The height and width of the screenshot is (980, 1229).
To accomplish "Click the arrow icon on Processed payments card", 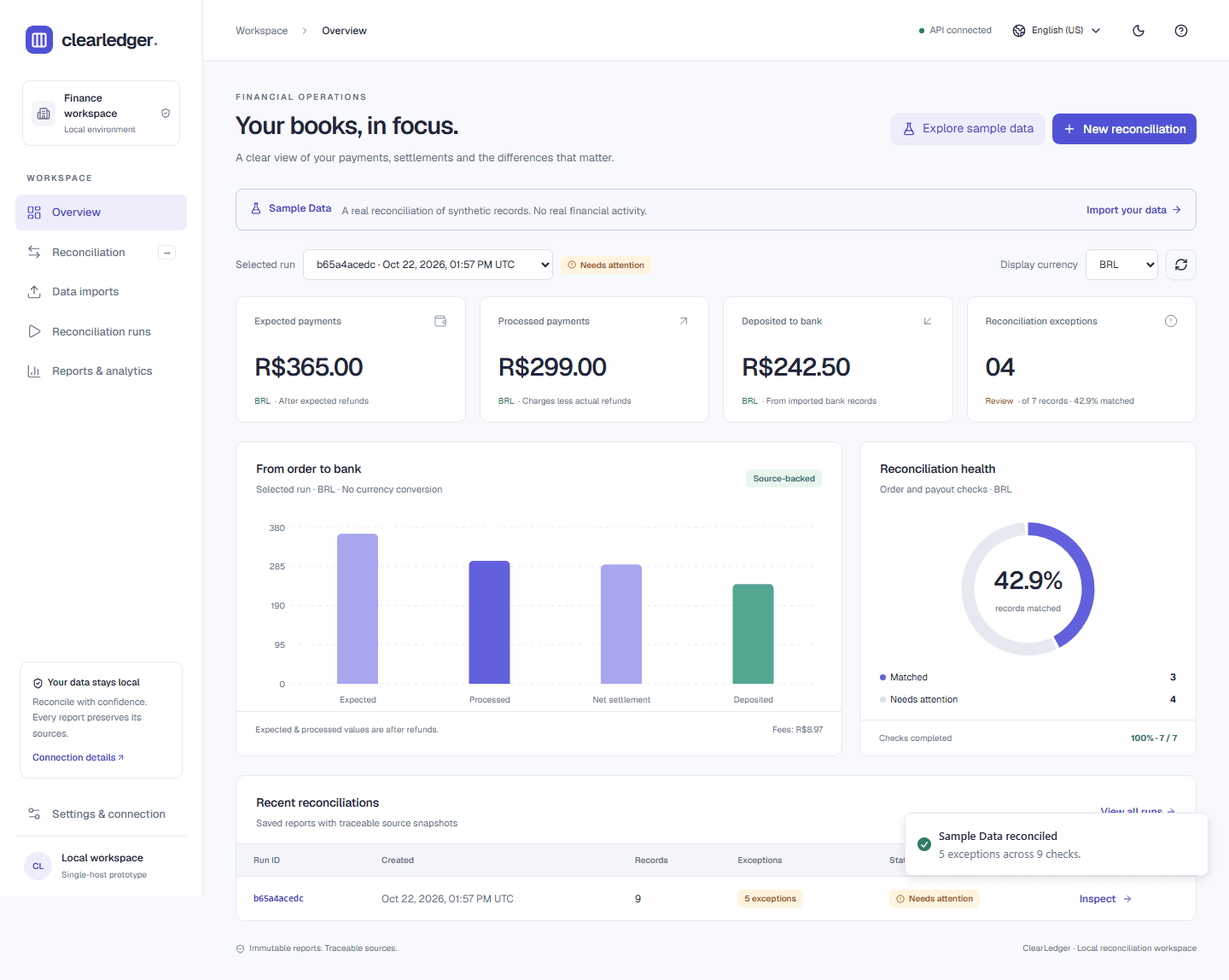I will [684, 321].
